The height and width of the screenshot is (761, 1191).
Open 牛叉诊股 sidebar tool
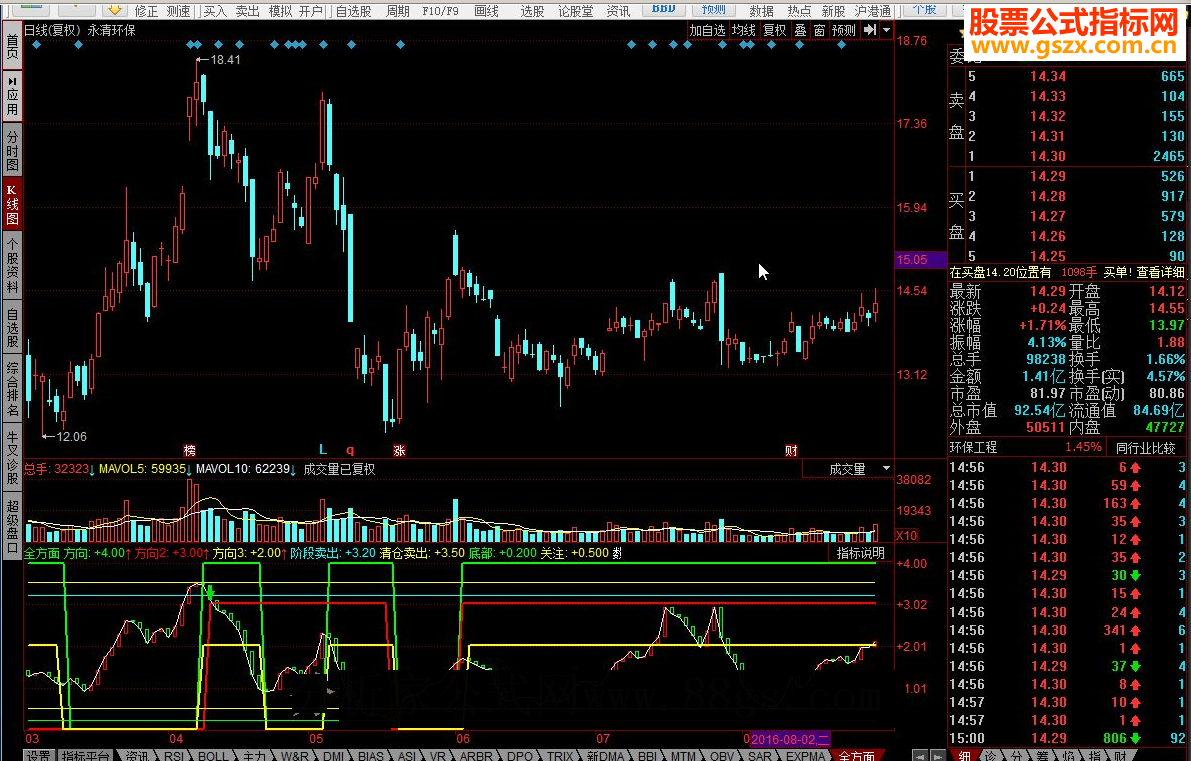[x=12, y=457]
